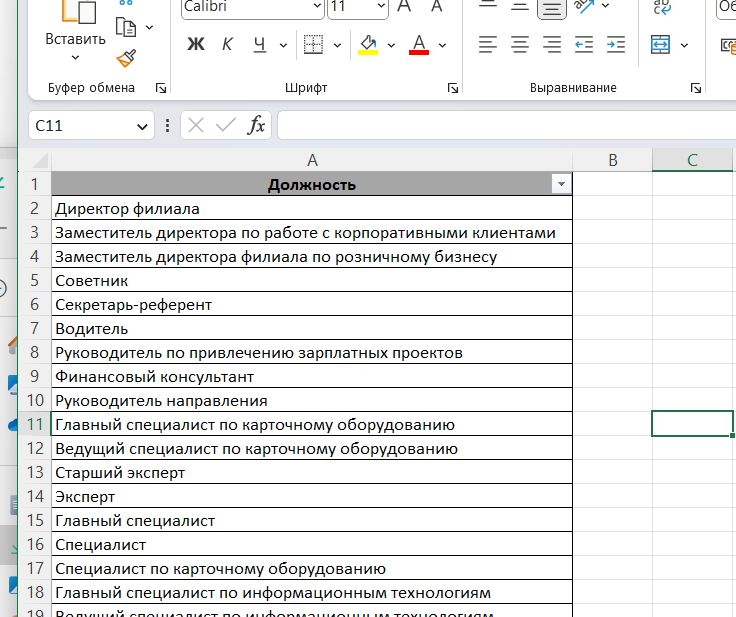The image size is (736, 617).
Task: Select column C header
Action: (692, 160)
